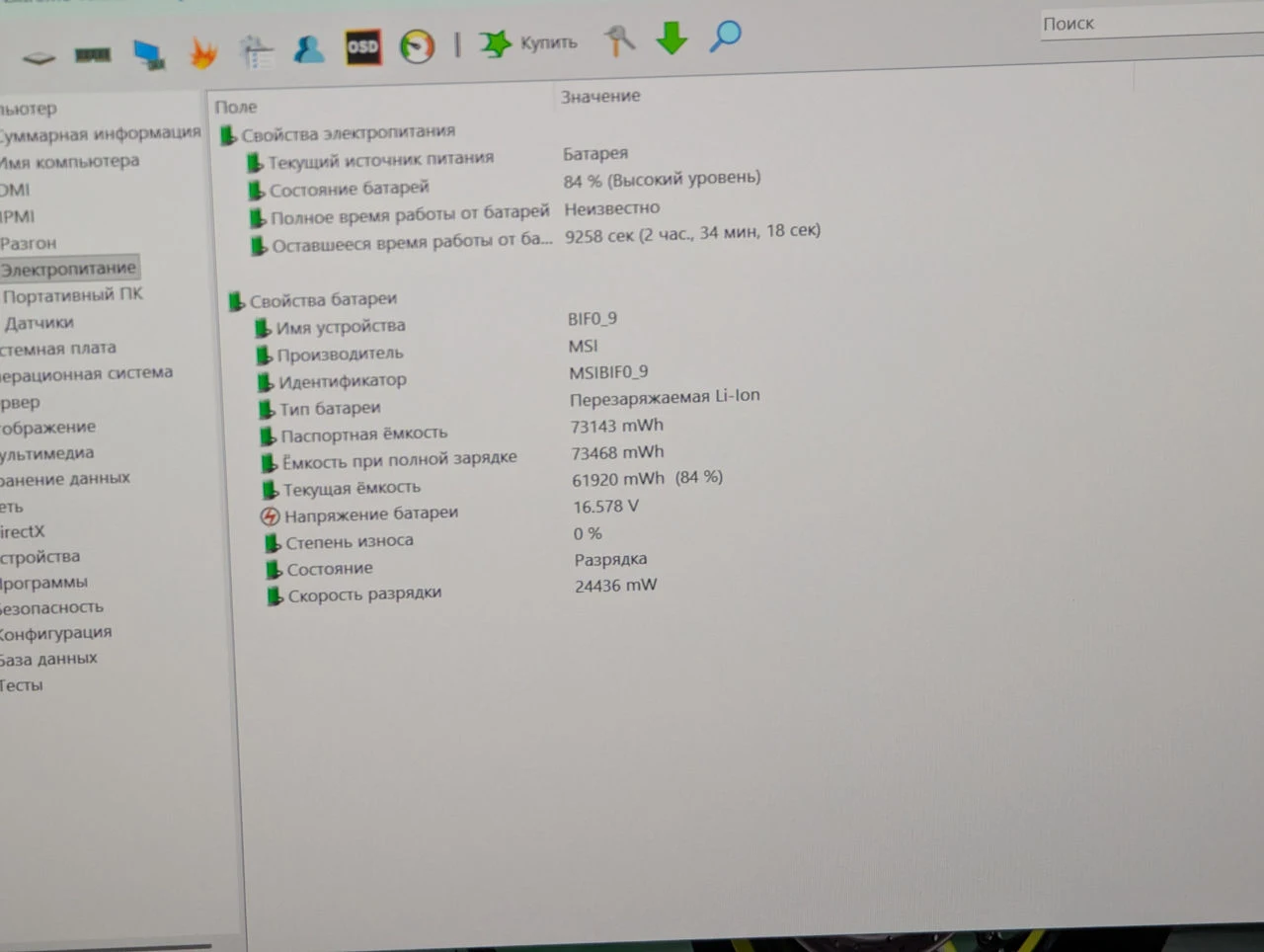1264x952 pixels.
Task: Click the green down arrow update icon
Action: pyautogui.click(x=671, y=38)
